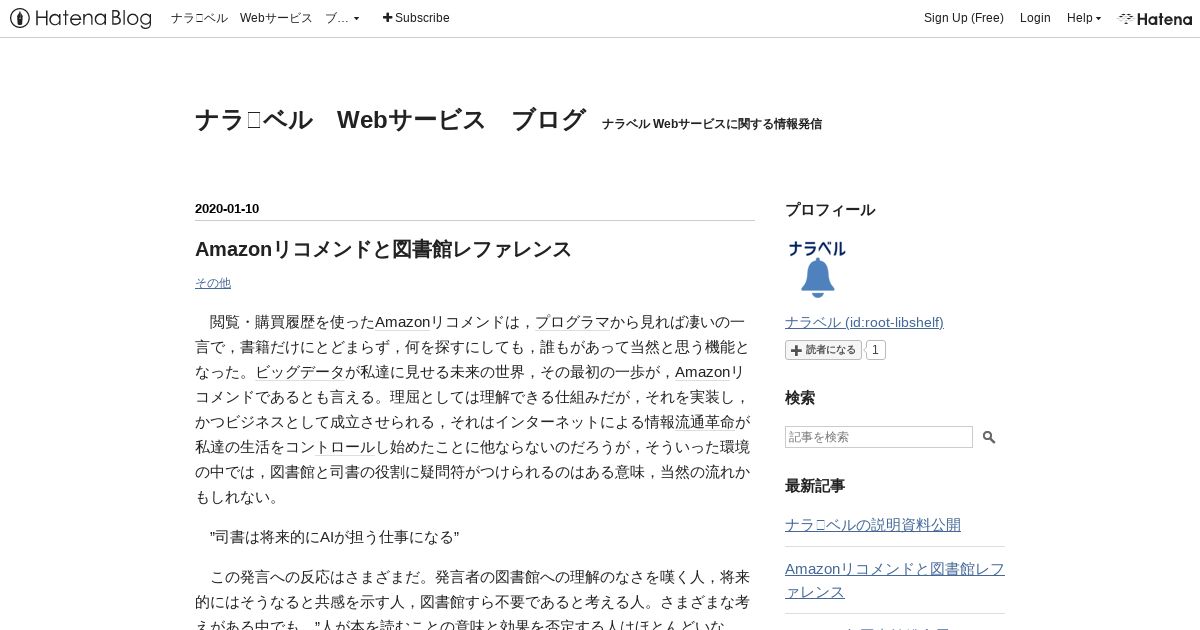Click the Login link
The width and height of the screenshot is (1200, 630).
[x=1035, y=18]
